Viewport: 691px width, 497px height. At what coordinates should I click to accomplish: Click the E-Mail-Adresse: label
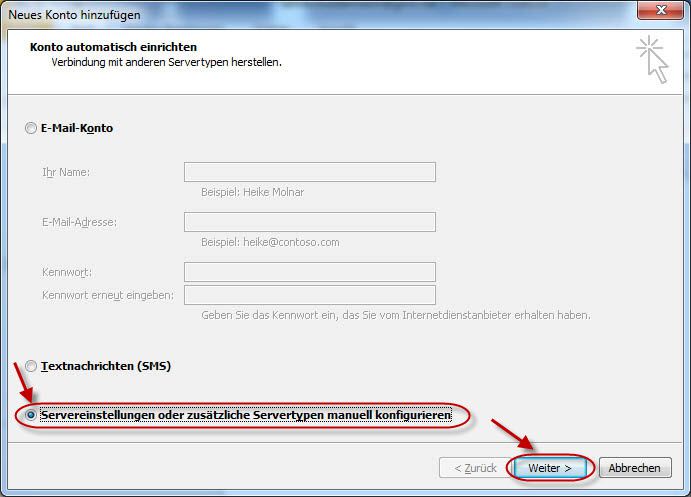(80, 222)
